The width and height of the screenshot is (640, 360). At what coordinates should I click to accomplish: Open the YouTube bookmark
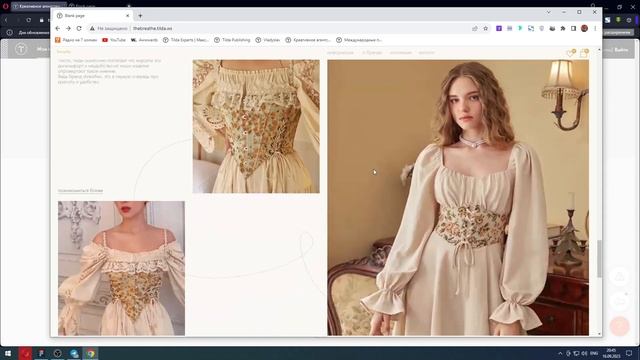(x=114, y=40)
